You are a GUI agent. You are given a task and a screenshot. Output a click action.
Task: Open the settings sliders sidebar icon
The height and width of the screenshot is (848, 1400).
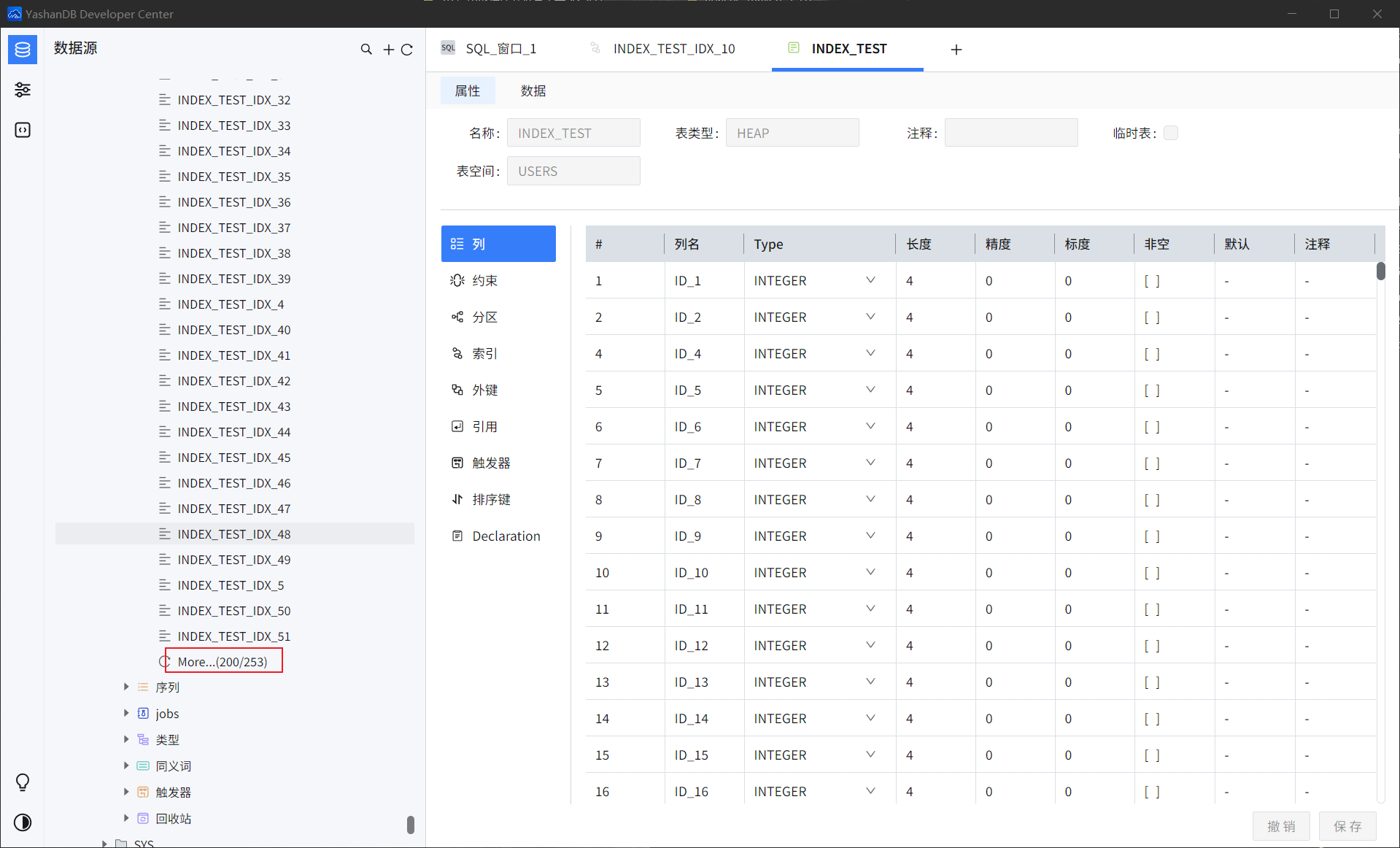coord(23,90)
